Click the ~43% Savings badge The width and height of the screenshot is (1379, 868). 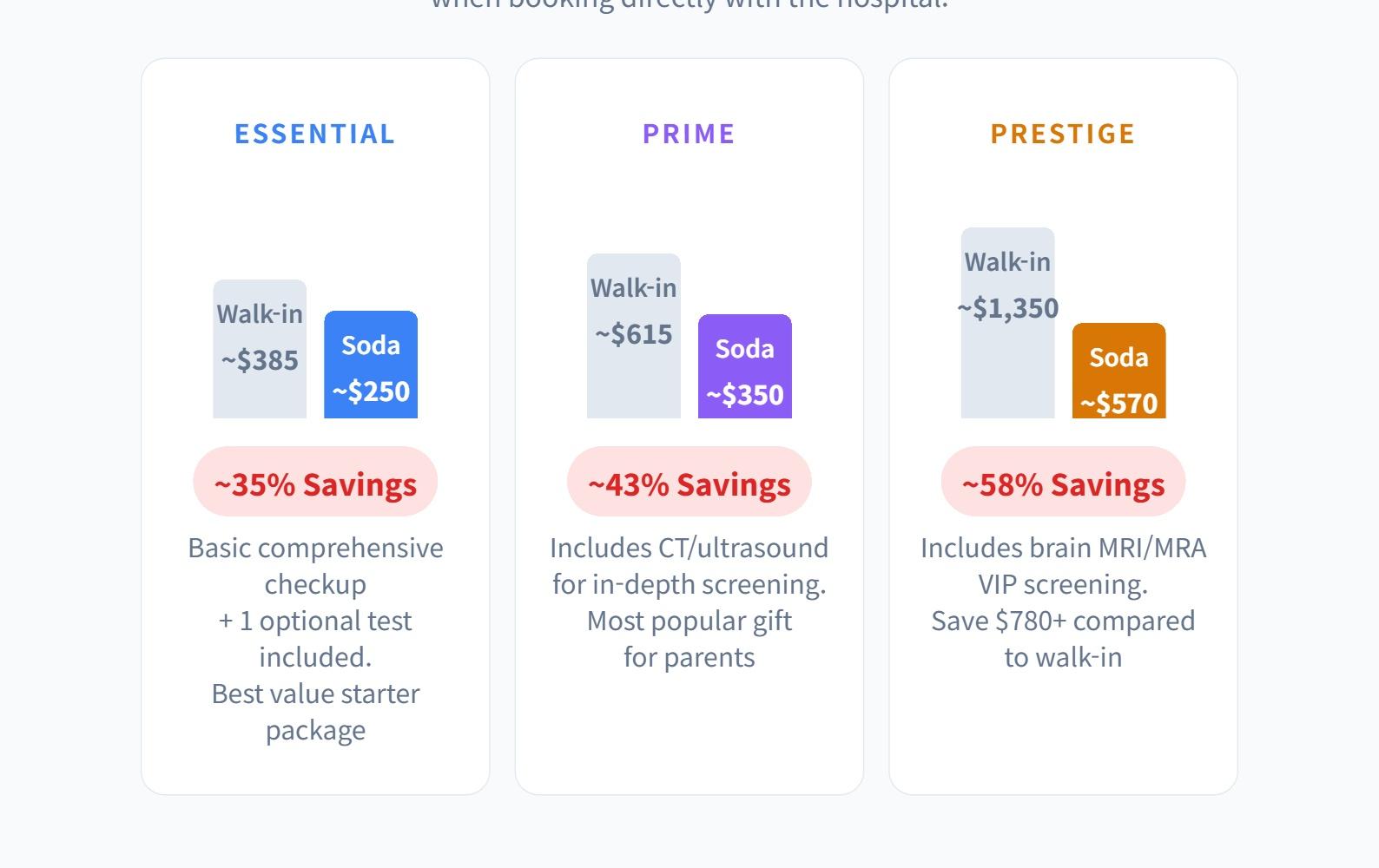(x=689, y=483)
